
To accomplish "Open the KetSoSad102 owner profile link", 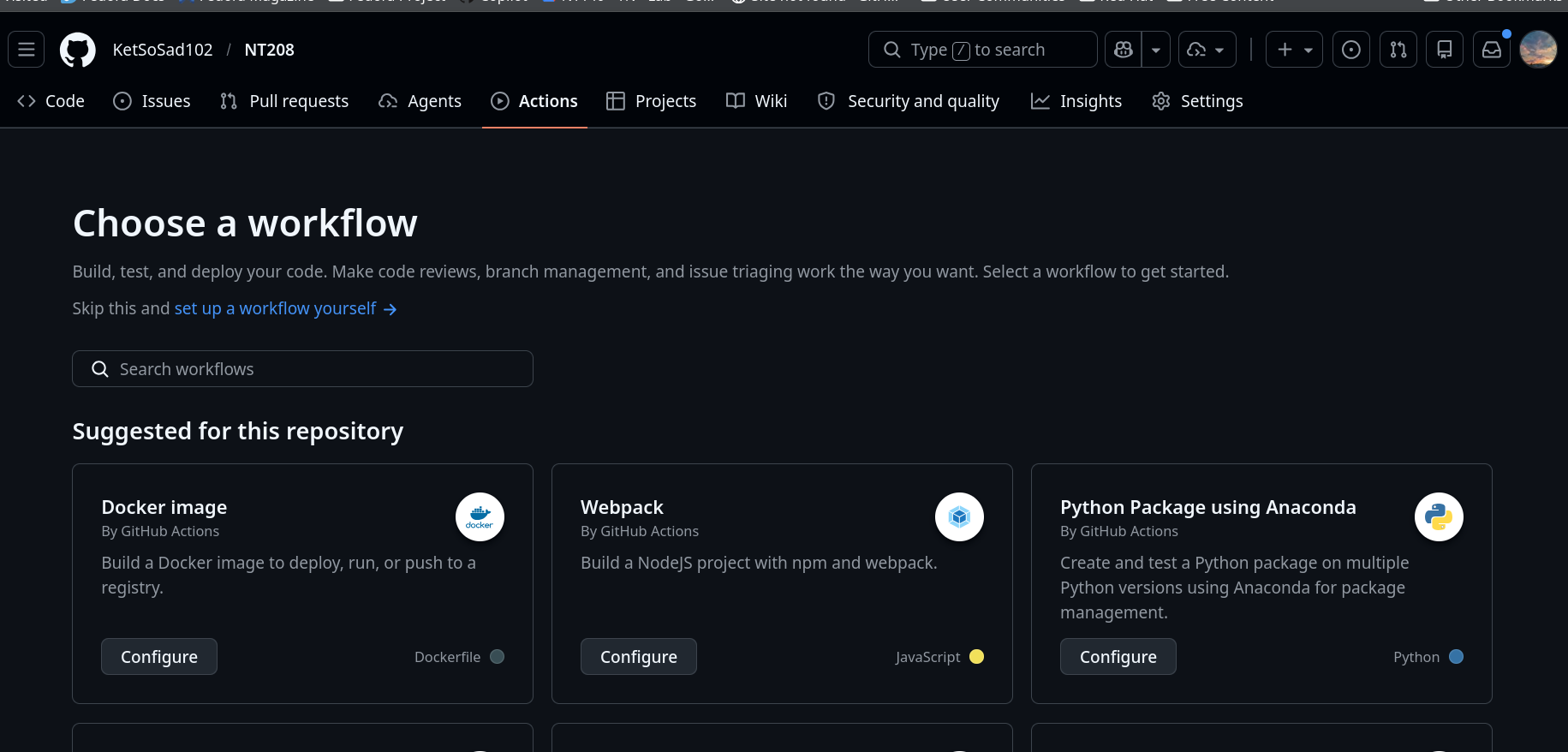I will (163, 50).
